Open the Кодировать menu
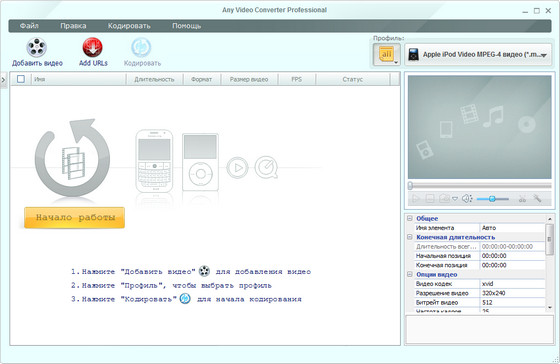Viewport: 560px width, 364px height. click(x=129, y=26)
